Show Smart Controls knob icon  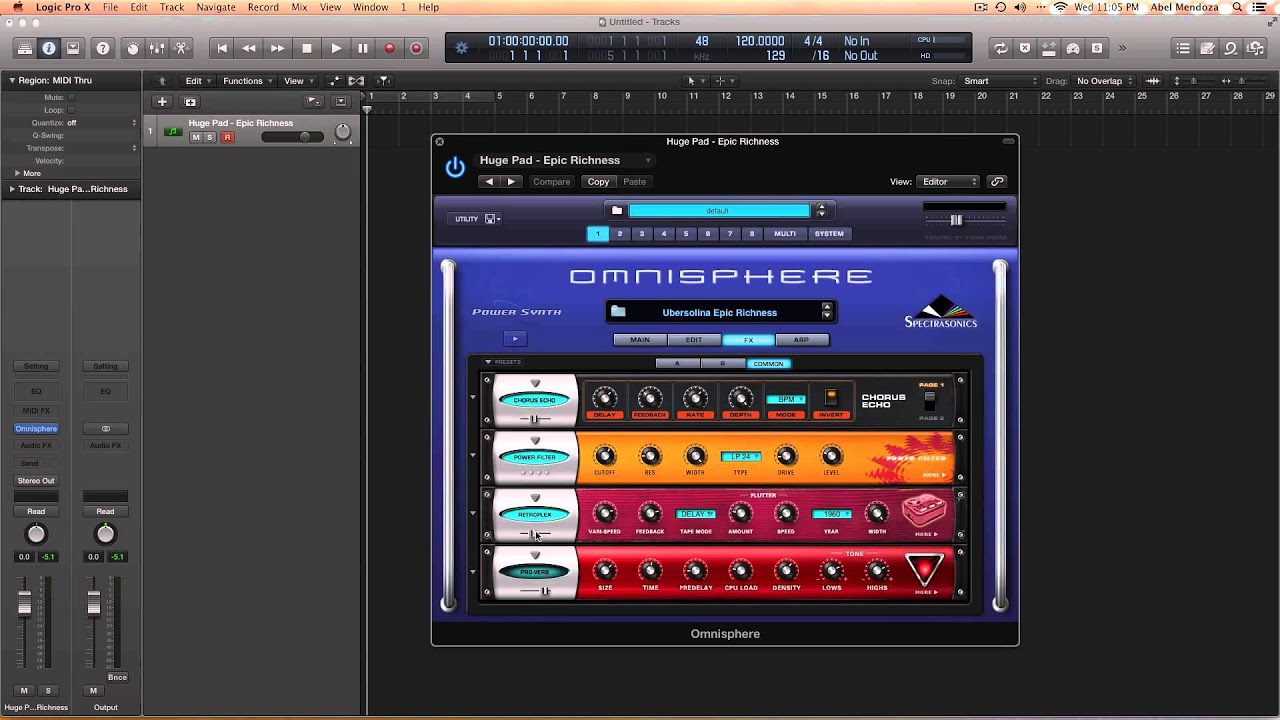tap(133, 48)
